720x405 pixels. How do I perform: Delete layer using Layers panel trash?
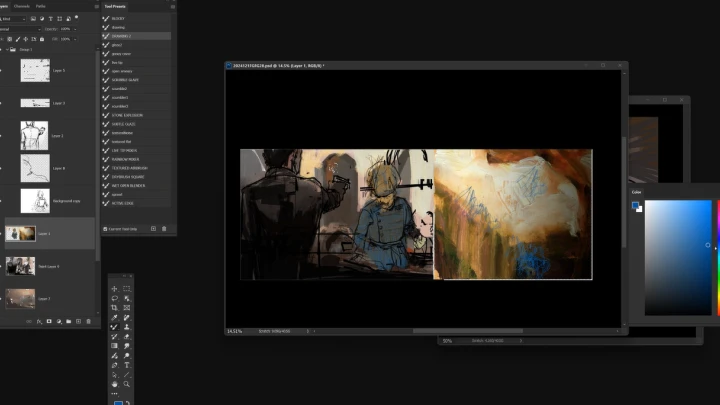pyautogui.click(x=89, y=322)
